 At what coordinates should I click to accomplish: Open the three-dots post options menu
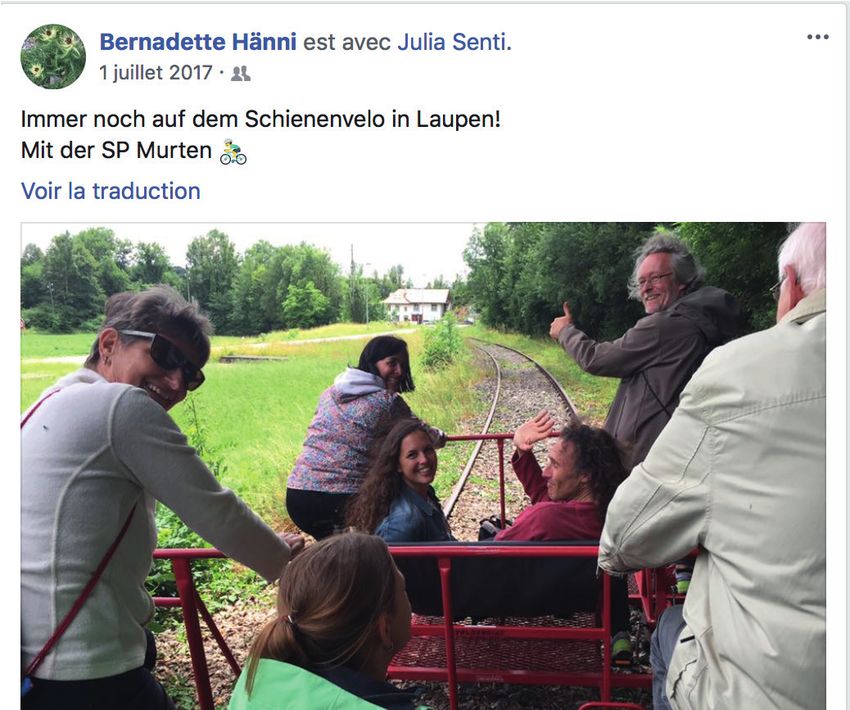[817, 37]
